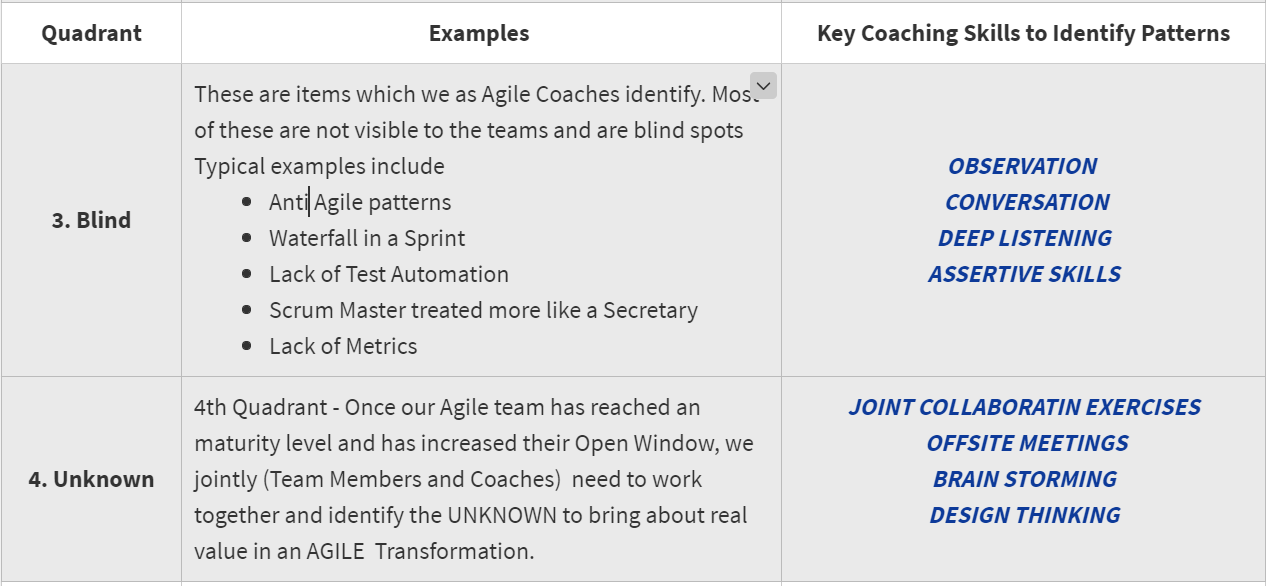Click the ASSERTIVE SKILLS text
Image resolution: width=1269 pixels, height=586 pixels.
pos(1024,274)
